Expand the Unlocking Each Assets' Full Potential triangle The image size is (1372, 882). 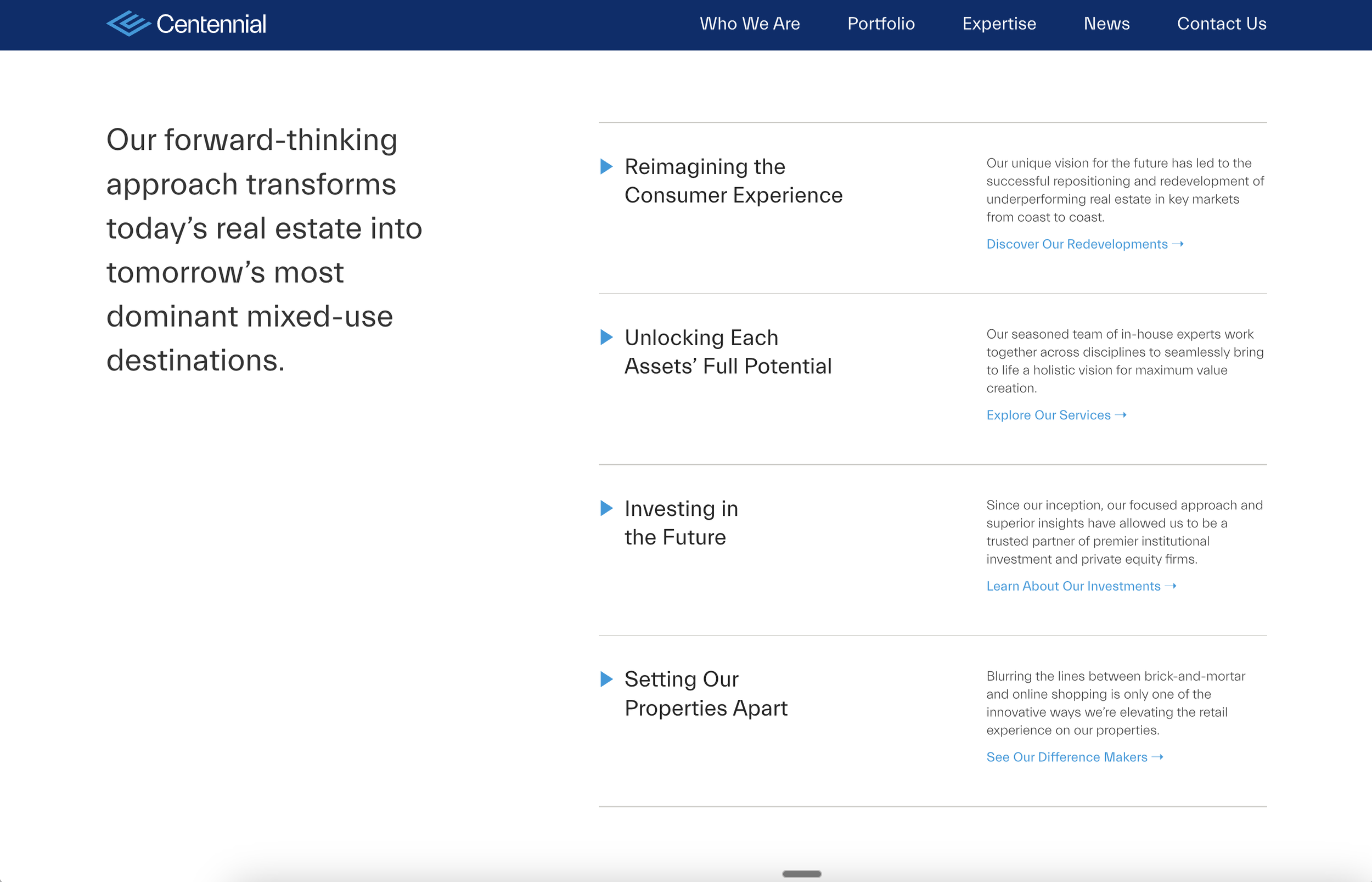[x=606, y=338]
